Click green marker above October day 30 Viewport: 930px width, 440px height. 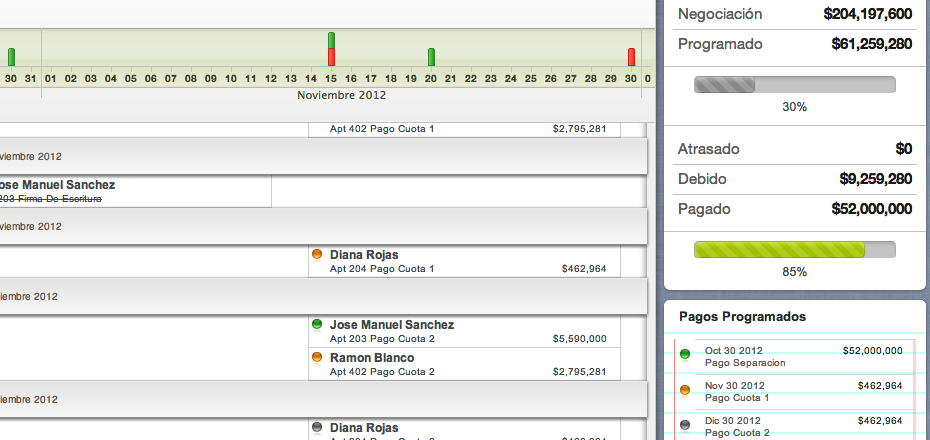click(11, 57)
